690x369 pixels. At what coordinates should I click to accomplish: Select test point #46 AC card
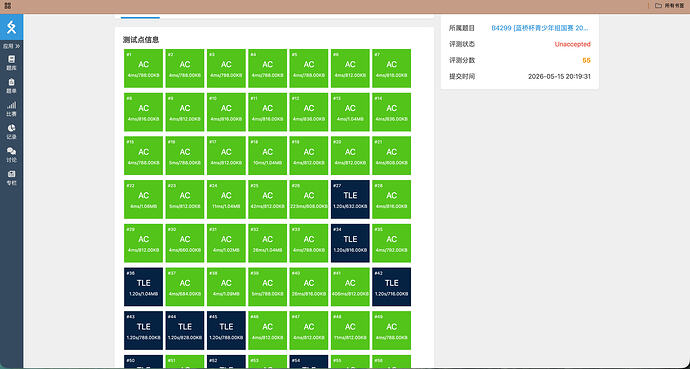268,331
